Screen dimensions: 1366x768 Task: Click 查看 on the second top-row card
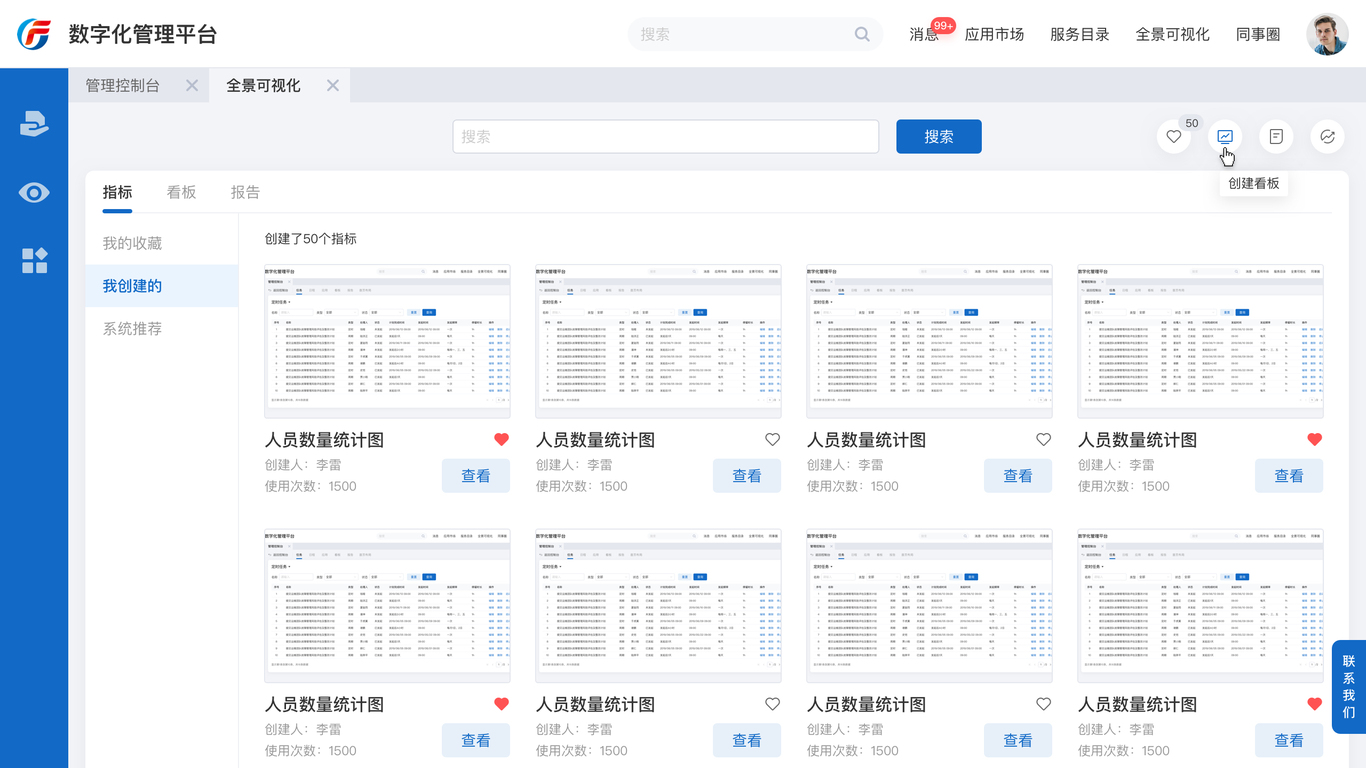[x=747, y=476]
